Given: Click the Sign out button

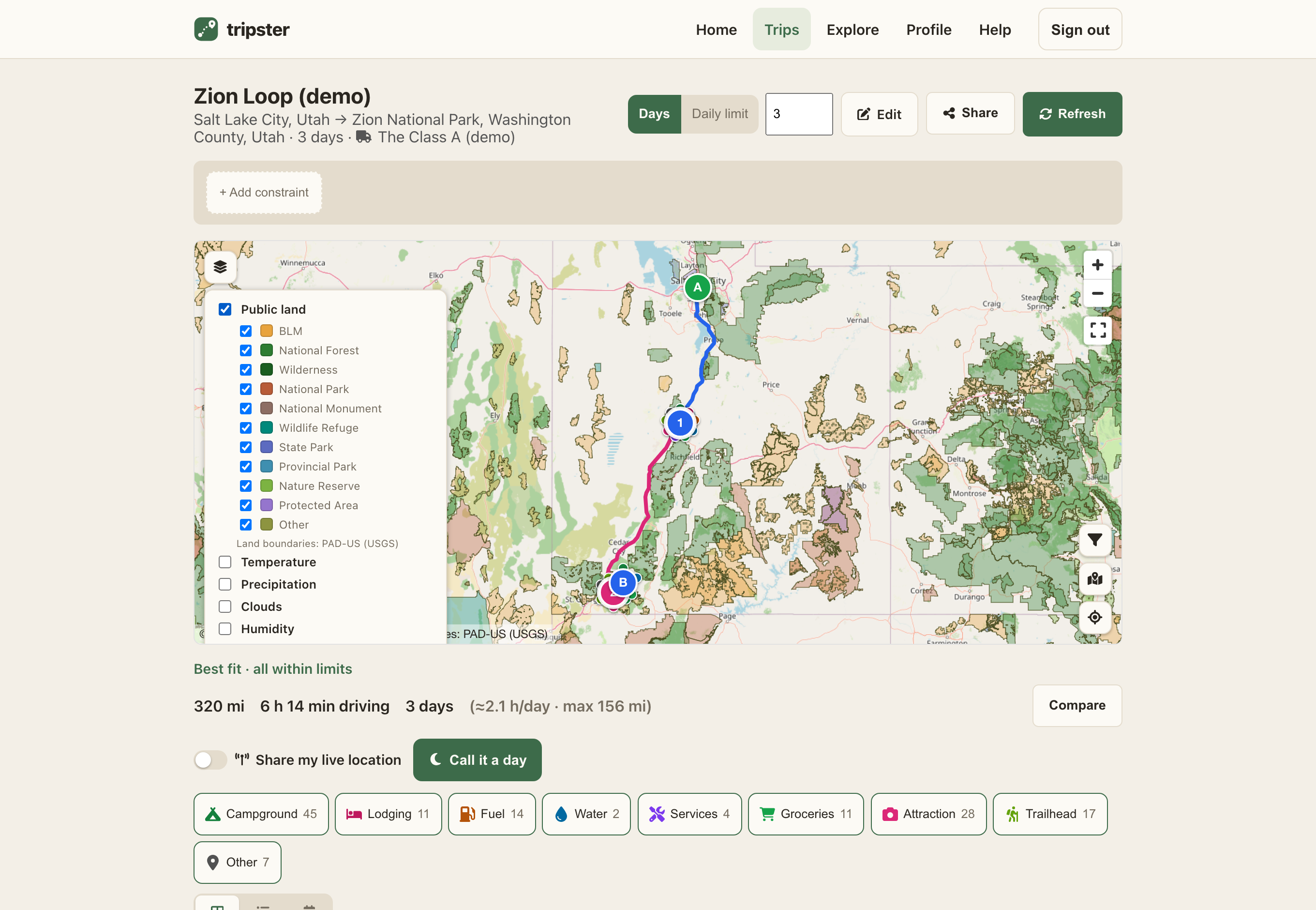Looking at the screenshot, I should coord(1079,30).
